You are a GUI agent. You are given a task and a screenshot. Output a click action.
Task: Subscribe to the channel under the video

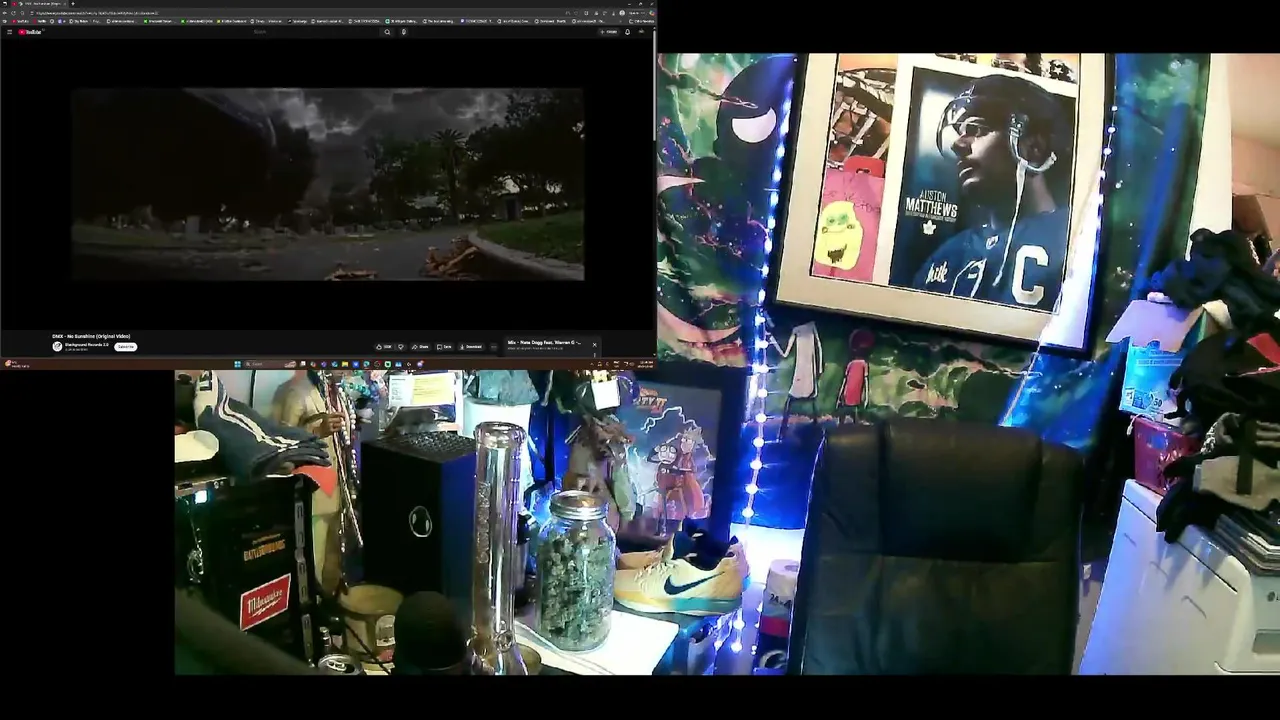click(x=125, y=347)
